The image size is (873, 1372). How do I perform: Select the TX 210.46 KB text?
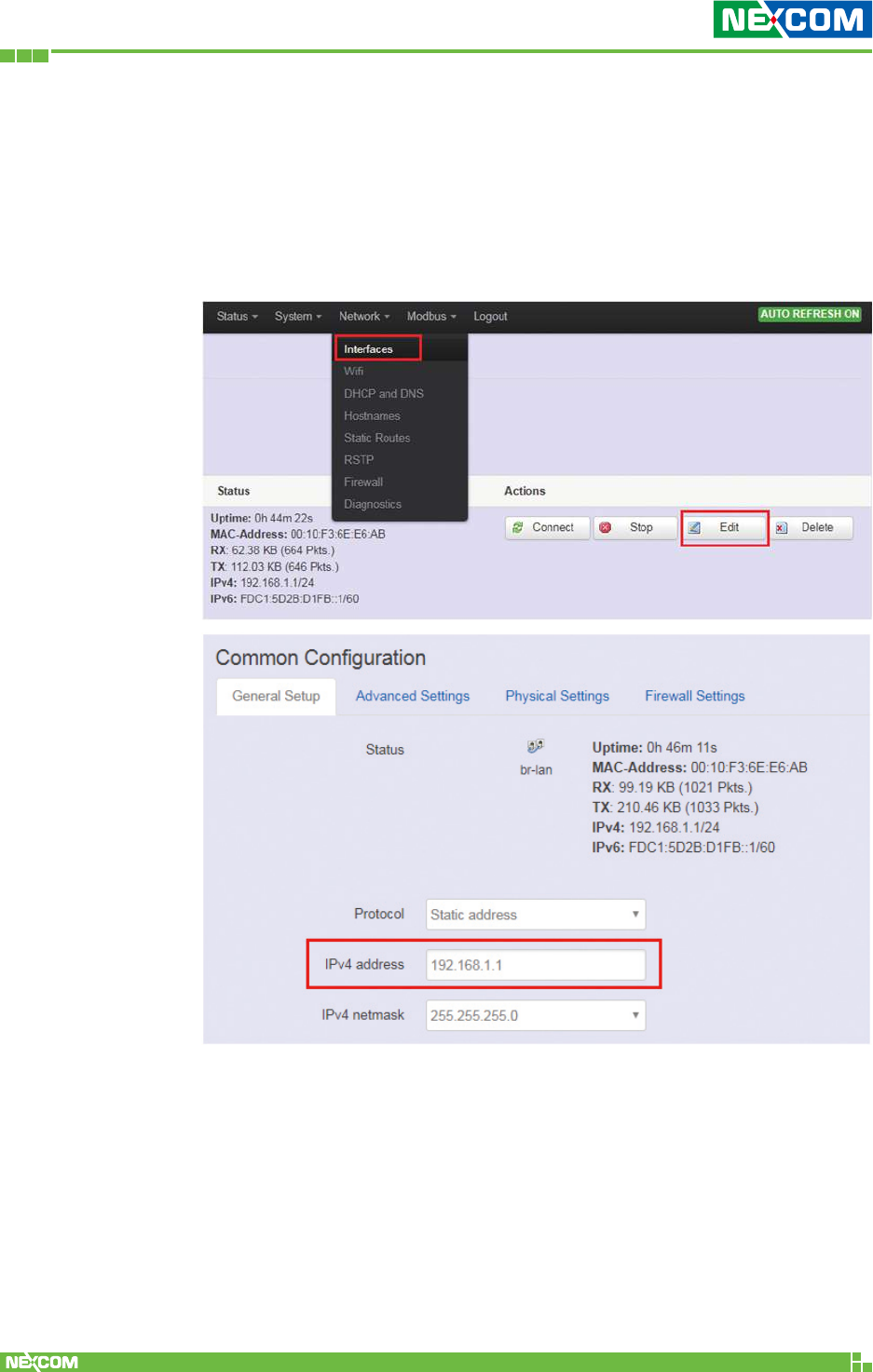(675, 808)
